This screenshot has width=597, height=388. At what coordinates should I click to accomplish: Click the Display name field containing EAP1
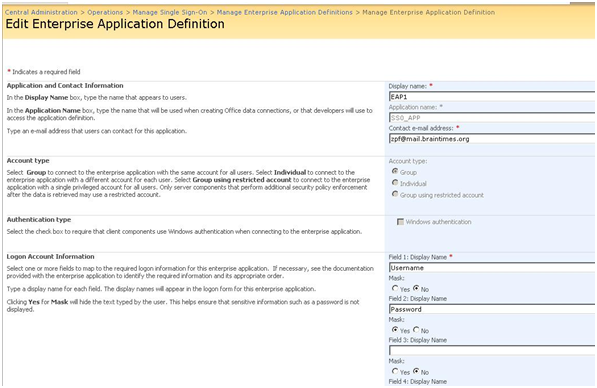(492, 97)
